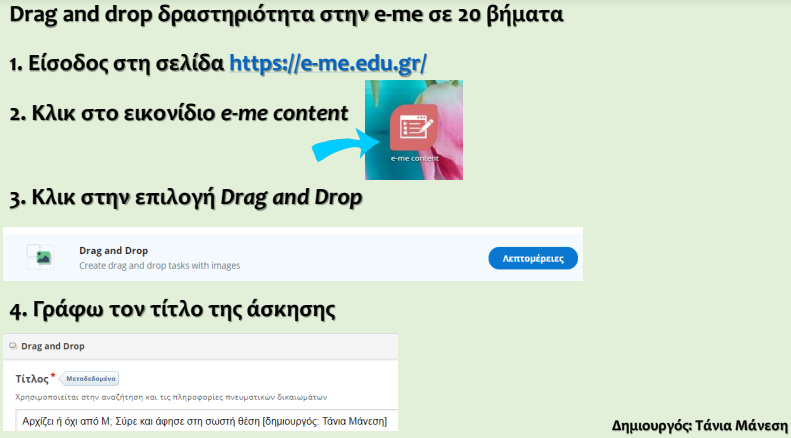Image resolution: width=791 pixels, height=438 pixels.
Task: Click into the Τίτλος title input field
Action: click(x=207, y=420)
